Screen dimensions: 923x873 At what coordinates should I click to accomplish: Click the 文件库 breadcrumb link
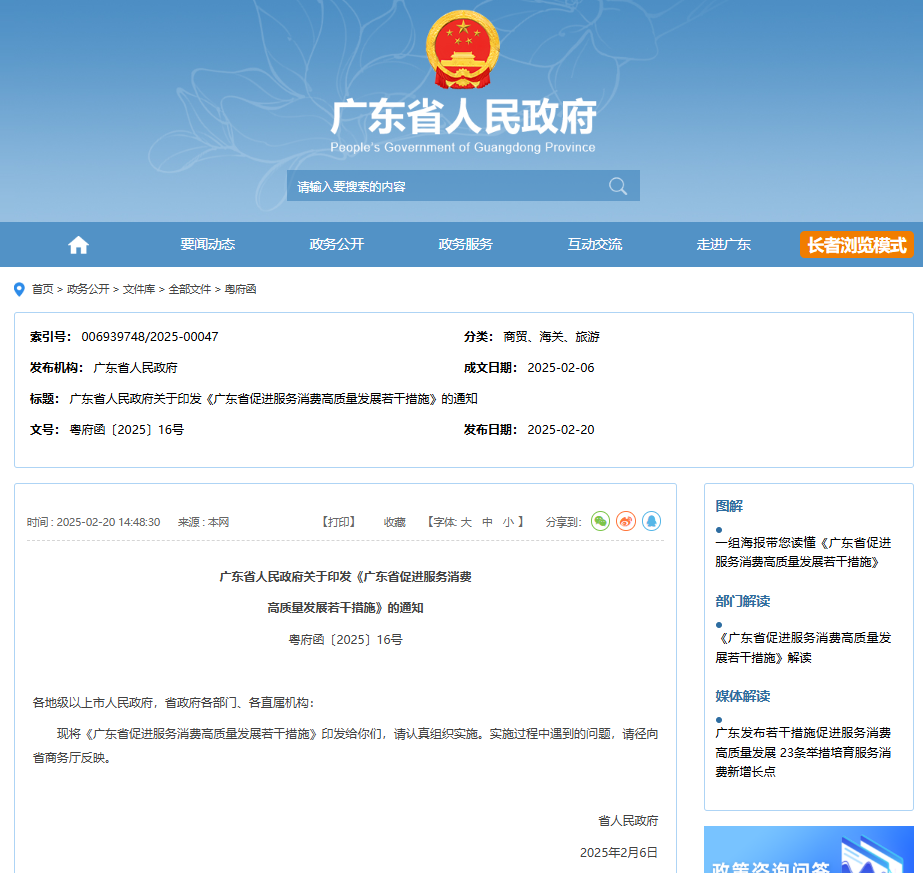(139, 289)
